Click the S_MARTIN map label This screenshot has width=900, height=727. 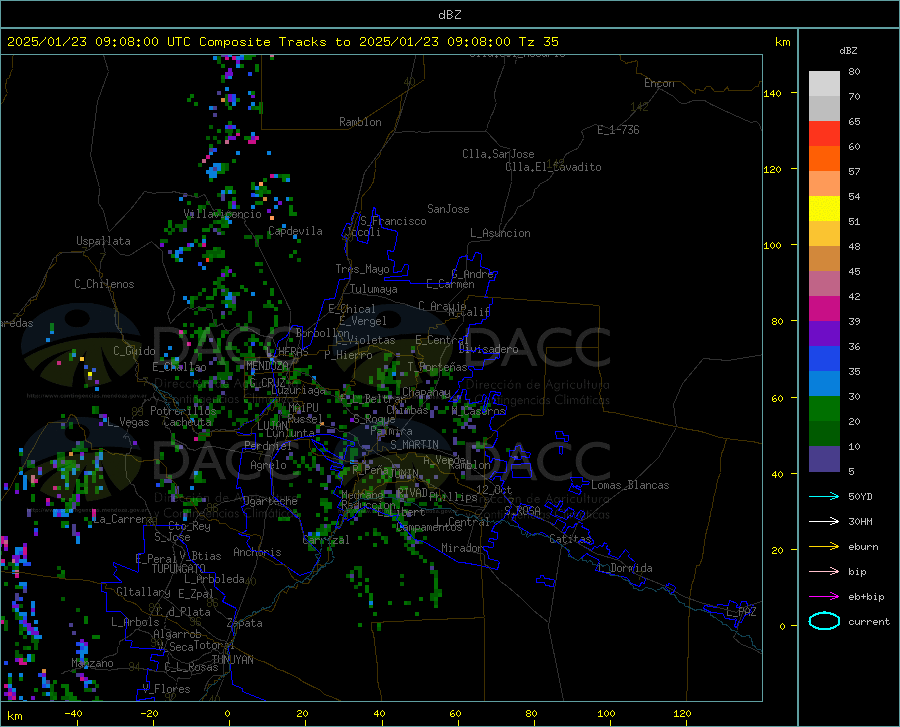tap(414, 445)
